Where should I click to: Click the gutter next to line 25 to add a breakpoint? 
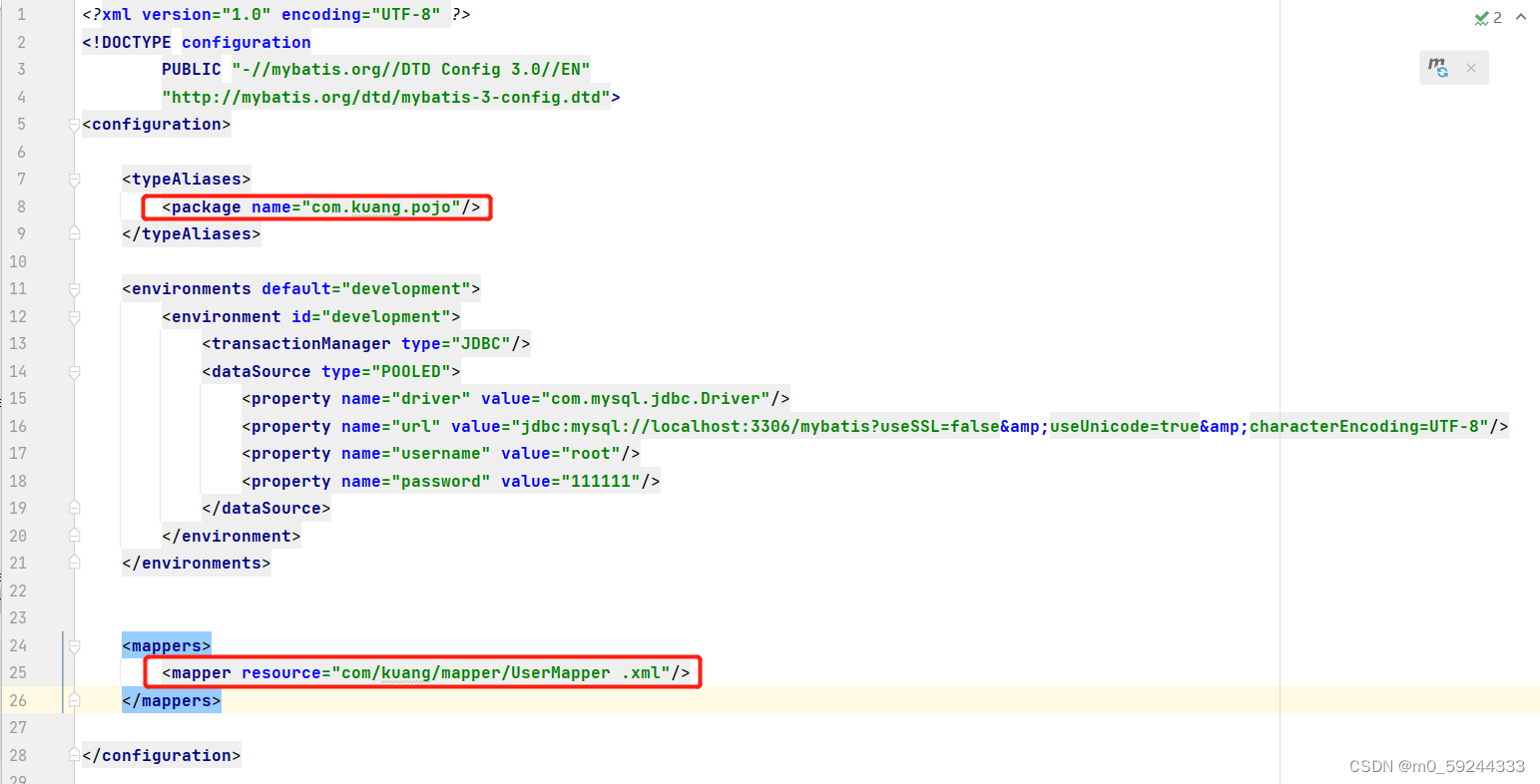click(x=48, y=672)
